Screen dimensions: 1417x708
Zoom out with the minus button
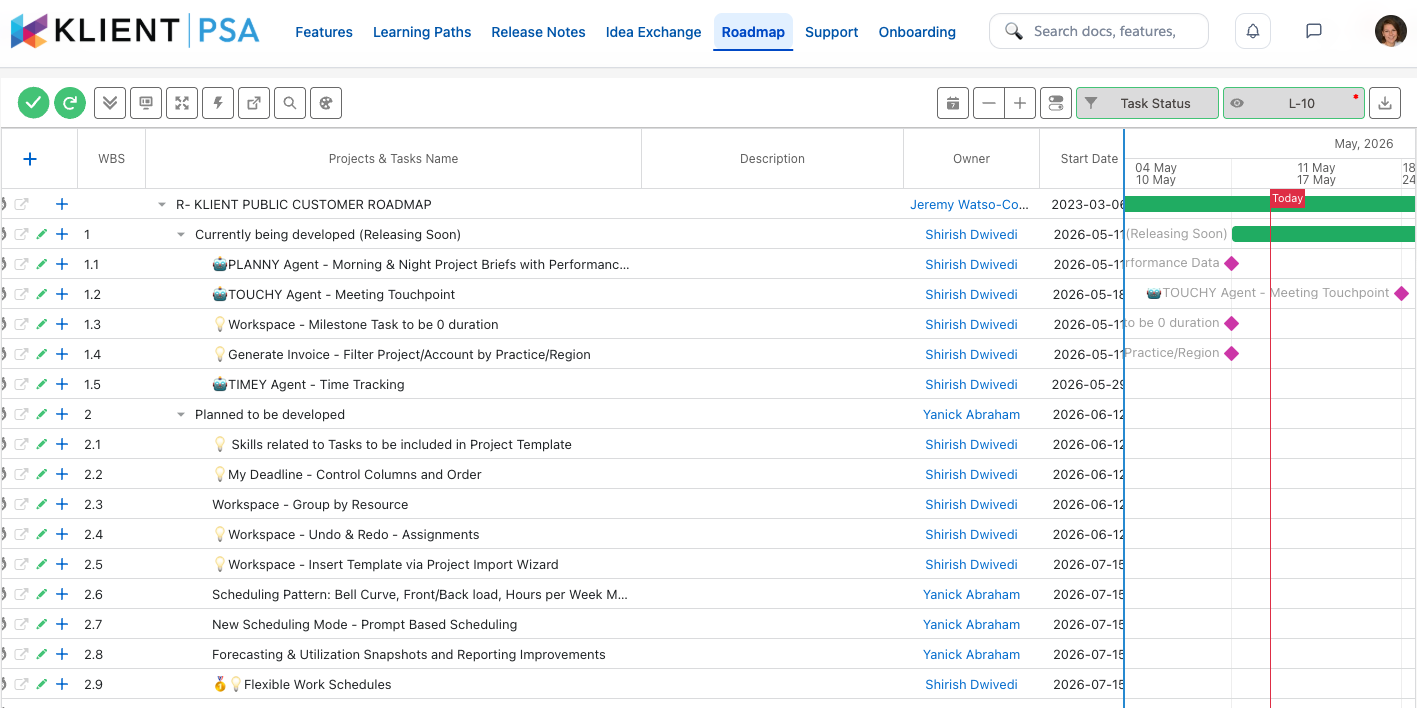click(989, 103)
